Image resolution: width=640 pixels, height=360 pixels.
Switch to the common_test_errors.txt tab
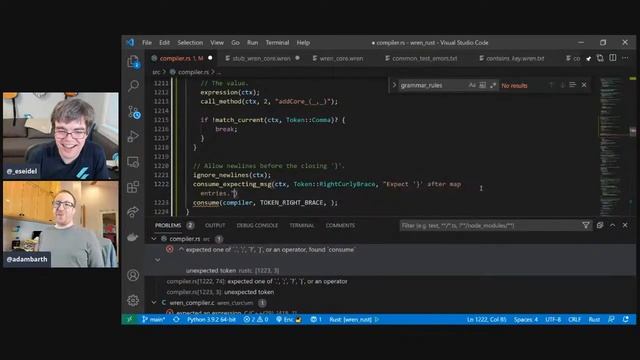click(x=424, y=58)
